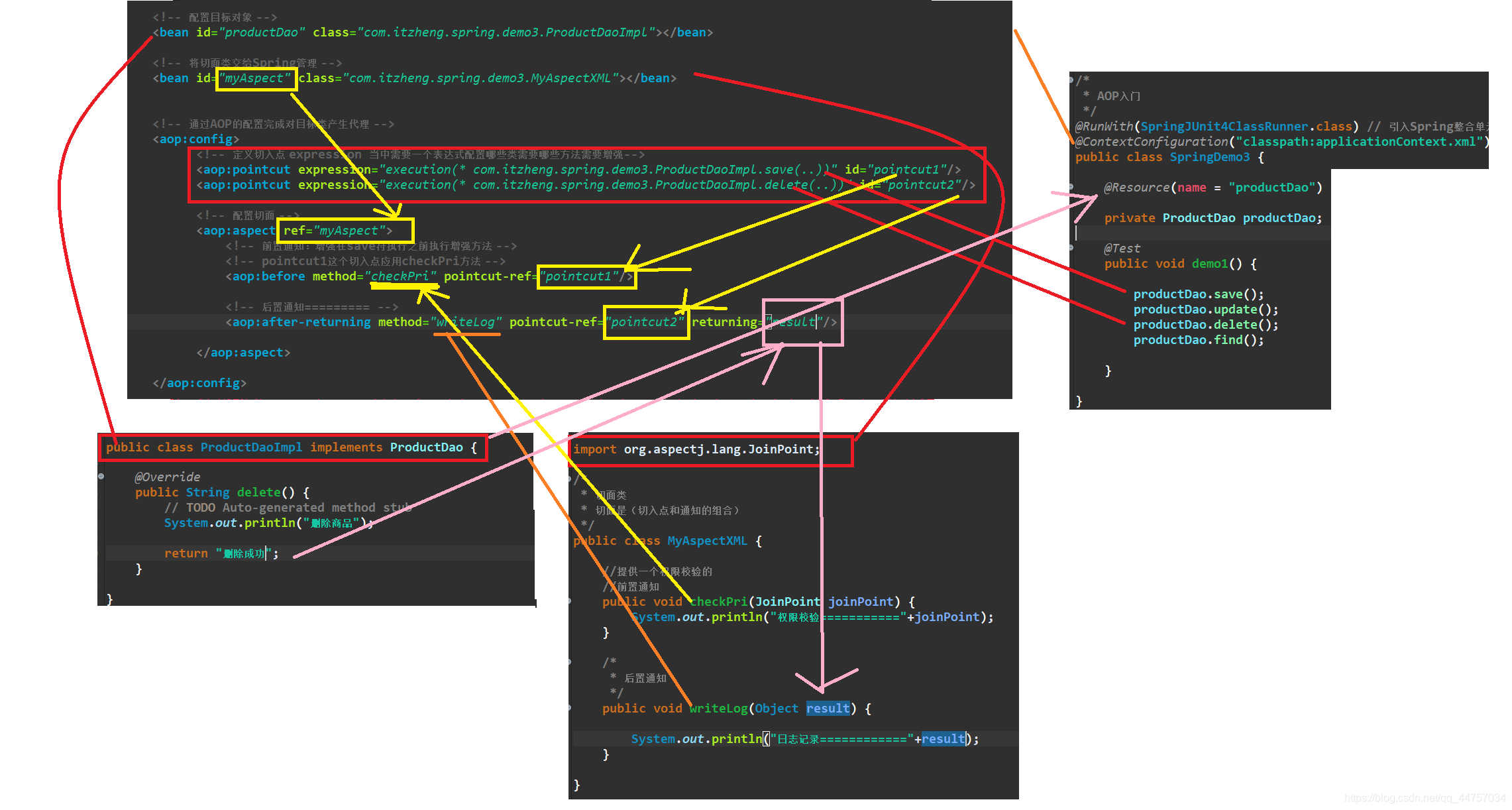
Task: Click the productDao.find() call
Action: tap(1199, 340)
